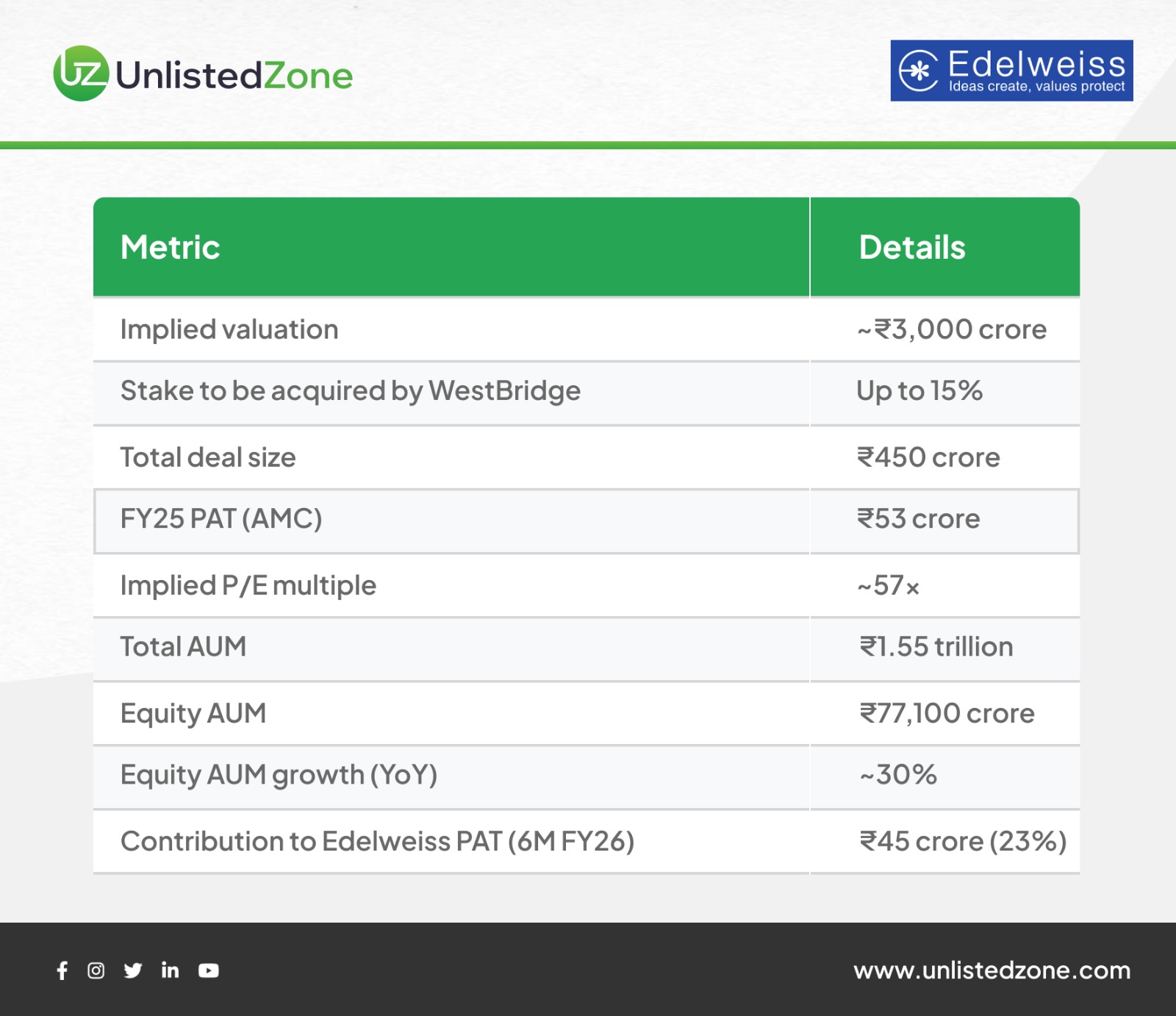
Task: Open the www.unlistedzone.com link
Action: click(x=992, y=970)
